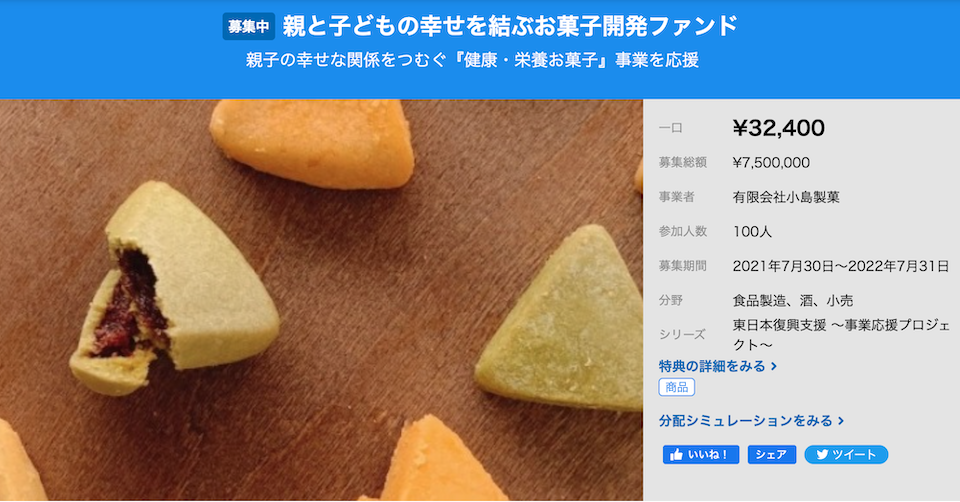The width and height of the screenshot is (960, 502).
Task: Click the recruitment period 2021年7月30日〜2022年7月31日
Action: coord(841,266)
